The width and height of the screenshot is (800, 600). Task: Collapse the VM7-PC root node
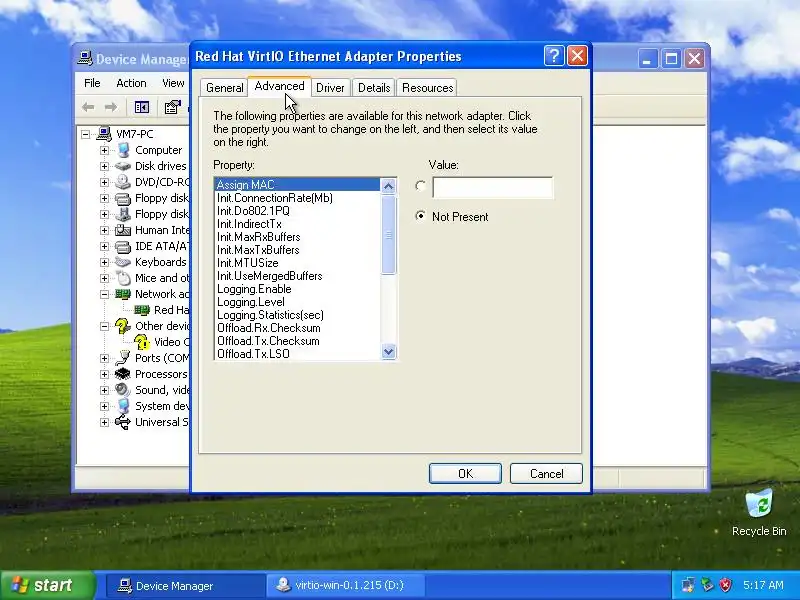click(x=86, y=134)
